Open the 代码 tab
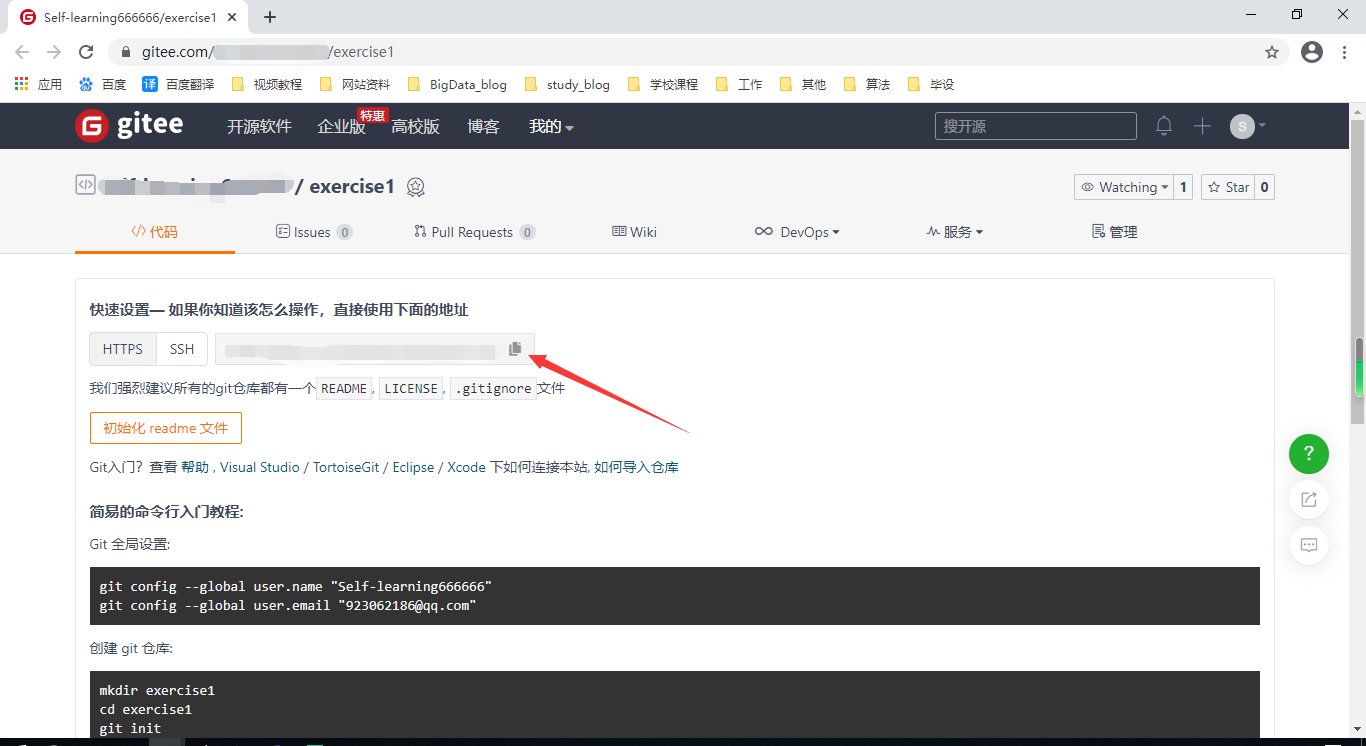The height and width of the screenshot is (746, 1366). coord(155,232)
